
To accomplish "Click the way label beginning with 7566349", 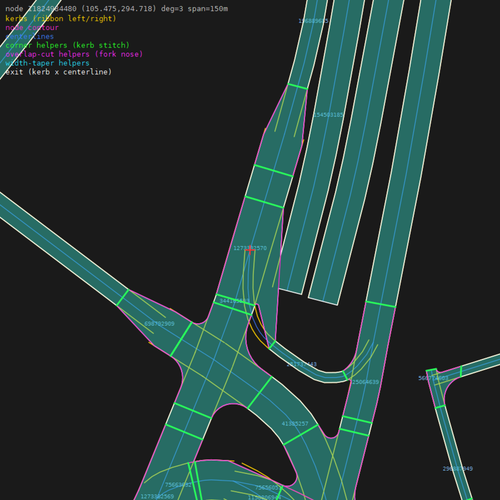I will point(178,485).
